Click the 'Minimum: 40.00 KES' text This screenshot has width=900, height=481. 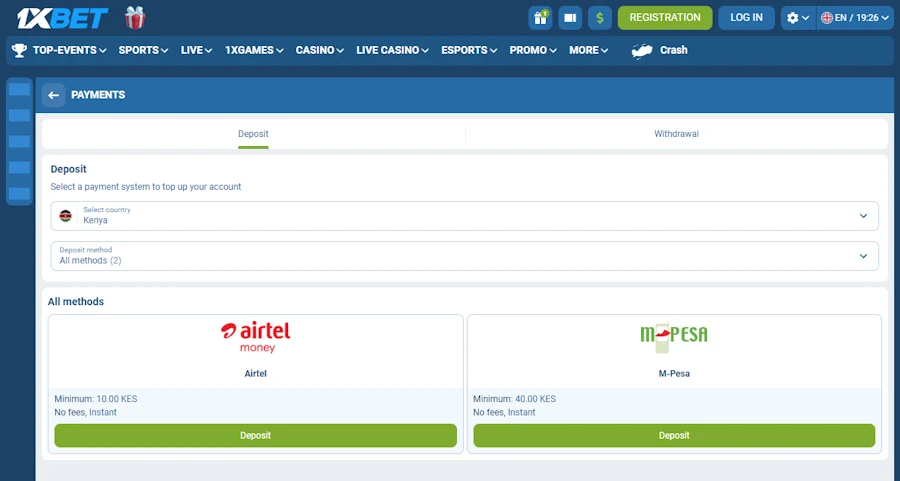[x=514, y=399]
